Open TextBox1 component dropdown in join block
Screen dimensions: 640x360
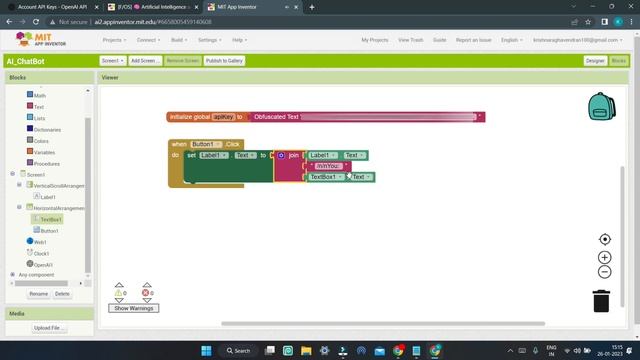click(327, 177)
